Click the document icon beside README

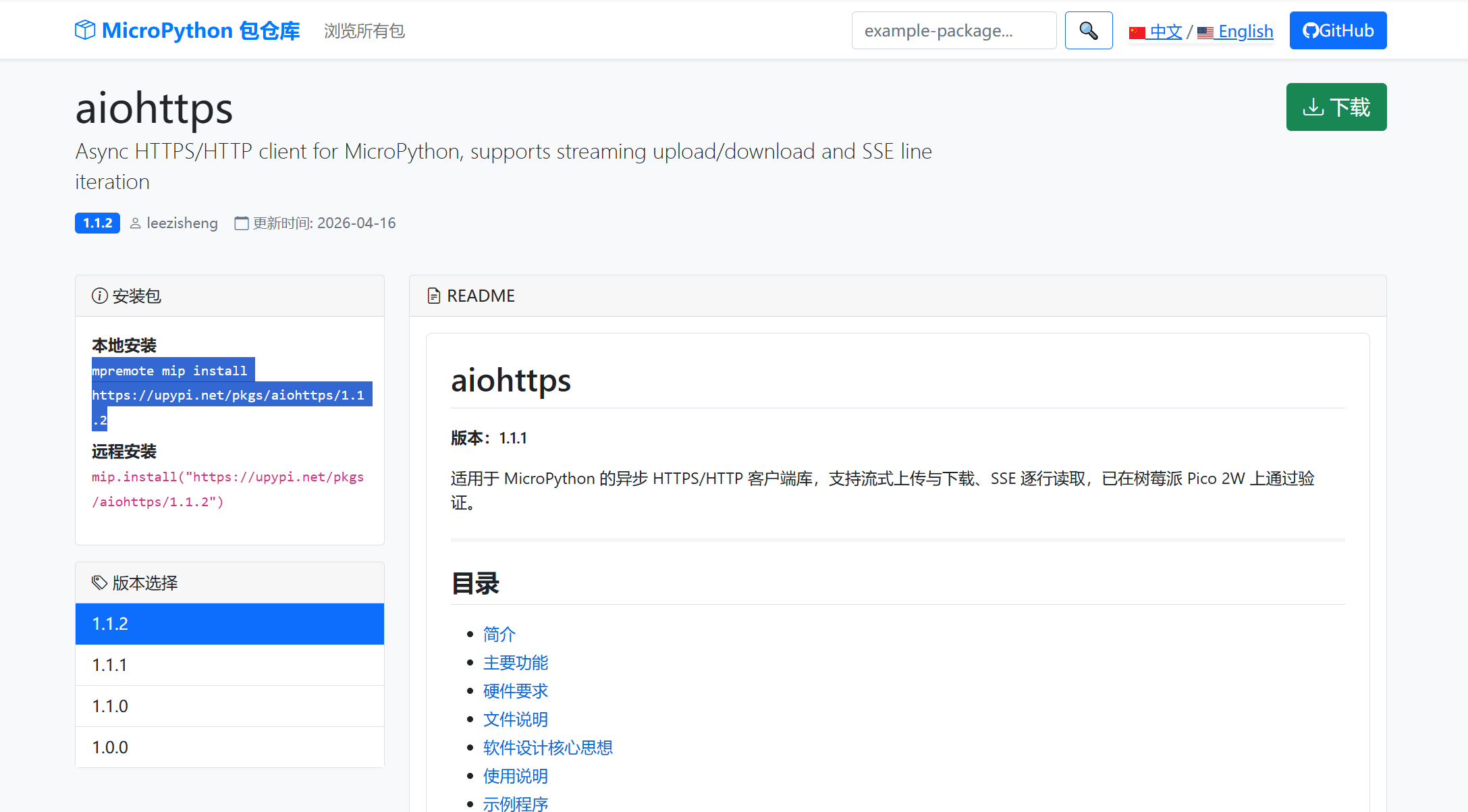pyautogui.click(x=434, y=296)
